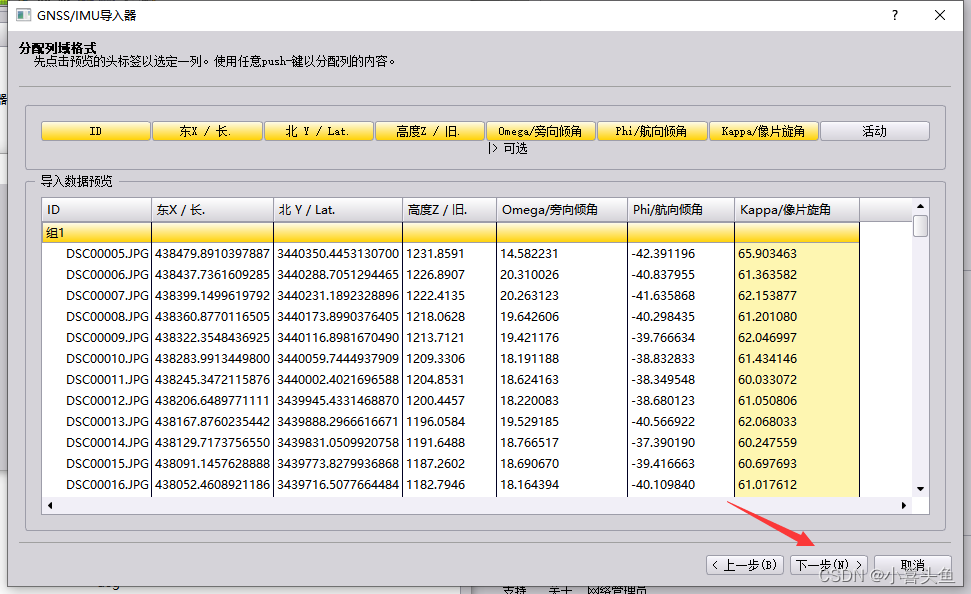This screenshot has width=971, height=594.
Task: Click the 取消 cancel button
Action: click(x=912, y=563)
